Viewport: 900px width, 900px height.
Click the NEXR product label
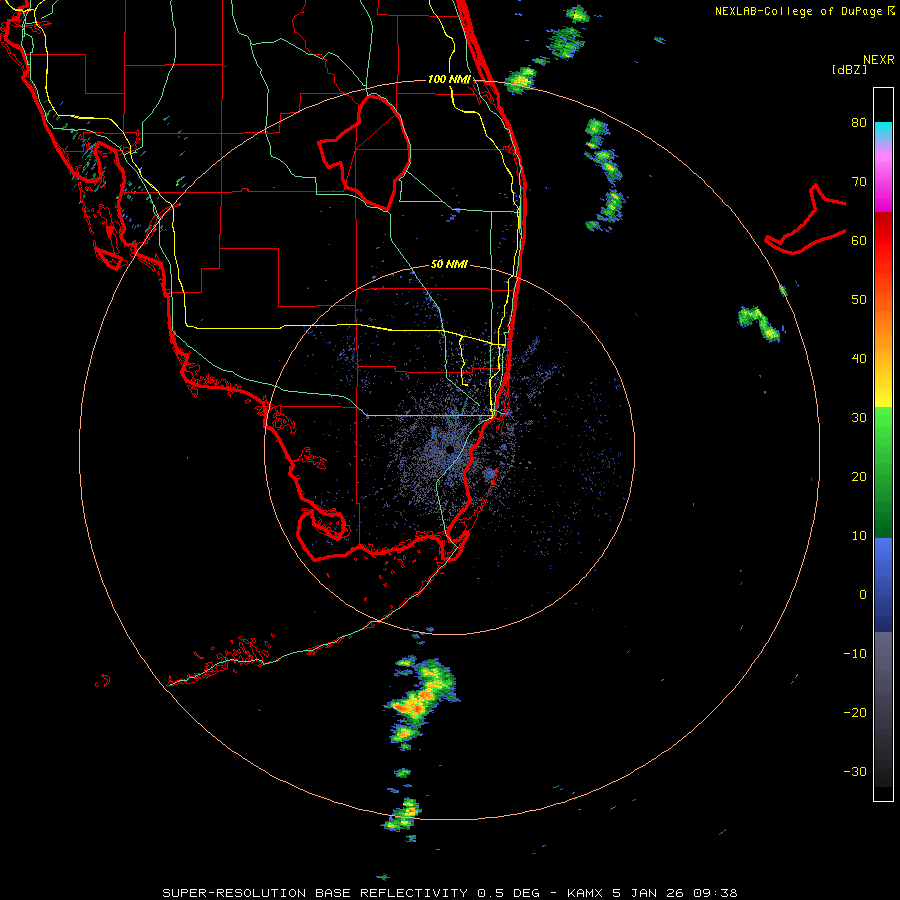tap(878, 60)
